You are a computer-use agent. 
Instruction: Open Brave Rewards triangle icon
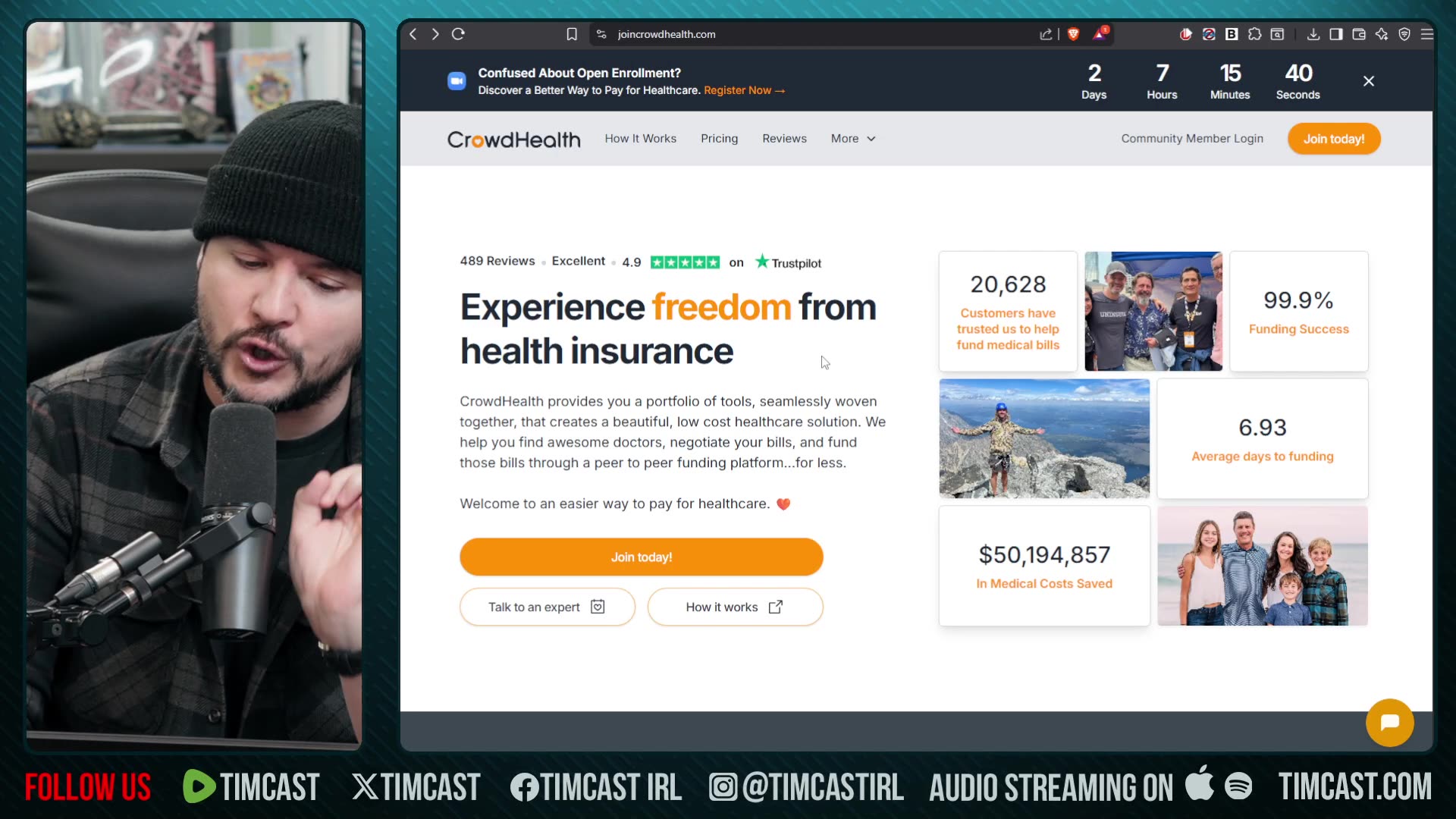1100,33
